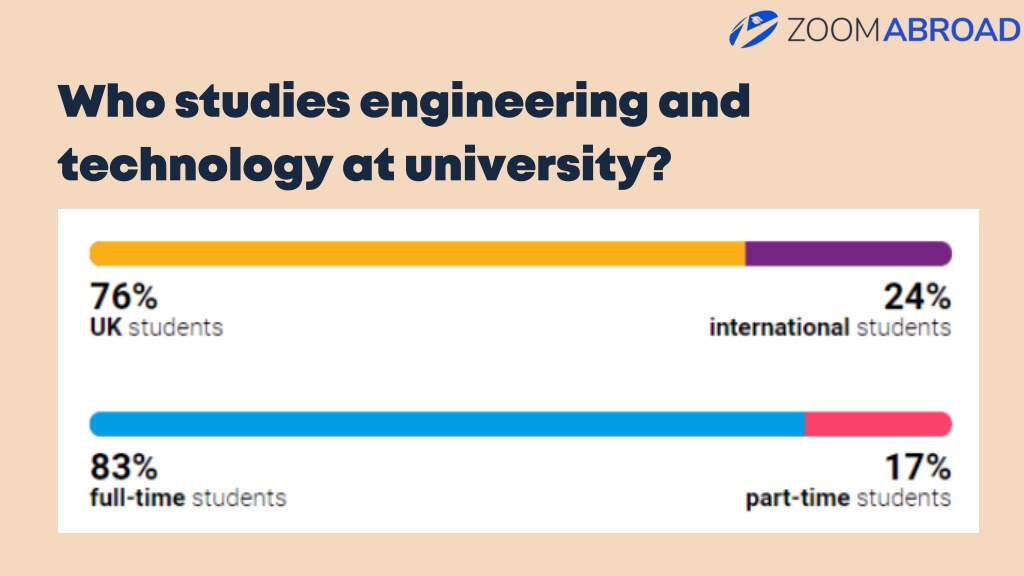This screenshot has height=576, width=1024.
Task: Click the 'full-time students' label
Action: coord(188,498)
